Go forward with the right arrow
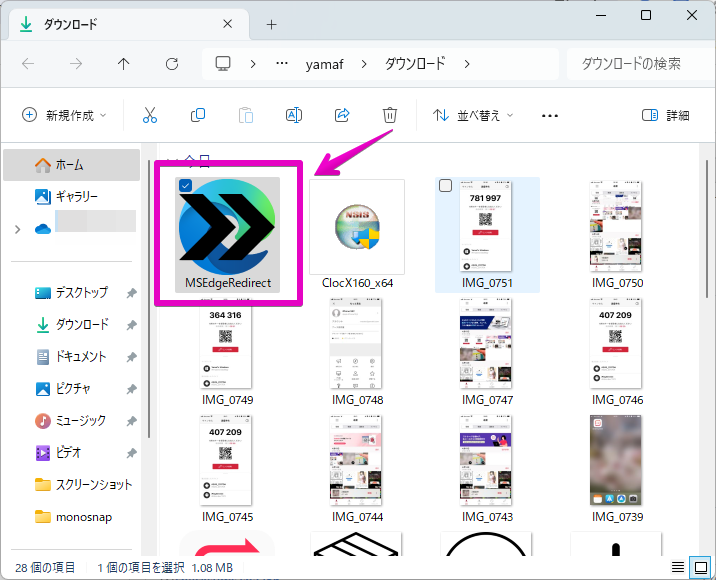 (76, 63)
